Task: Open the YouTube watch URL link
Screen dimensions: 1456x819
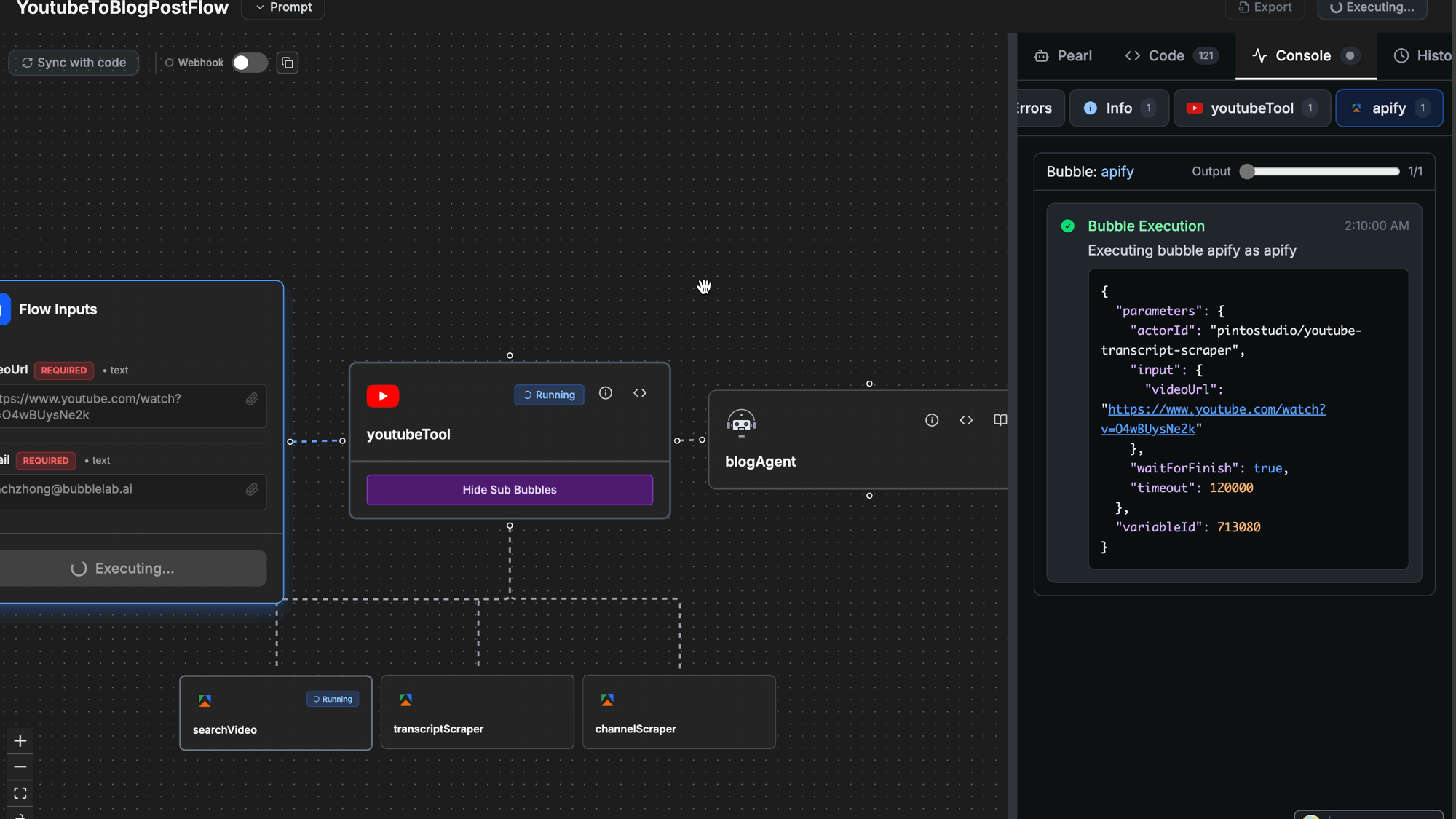Action: tap(1216, 410)
